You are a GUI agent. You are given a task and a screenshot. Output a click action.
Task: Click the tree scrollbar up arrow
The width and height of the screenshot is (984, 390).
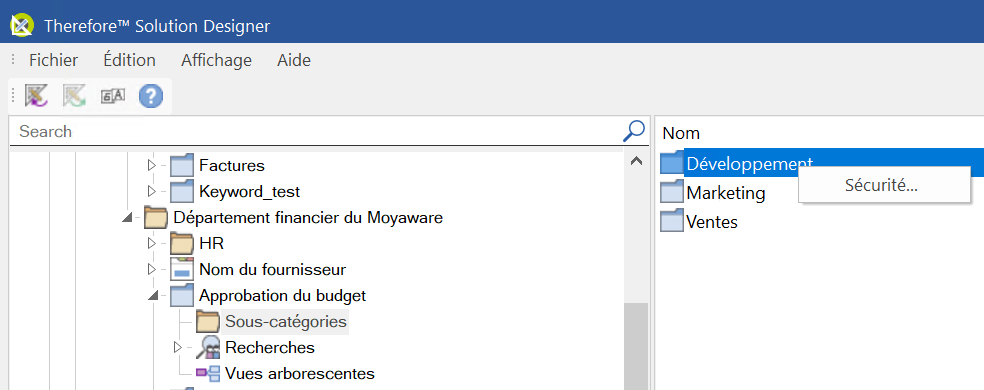(x=636, y=161)
